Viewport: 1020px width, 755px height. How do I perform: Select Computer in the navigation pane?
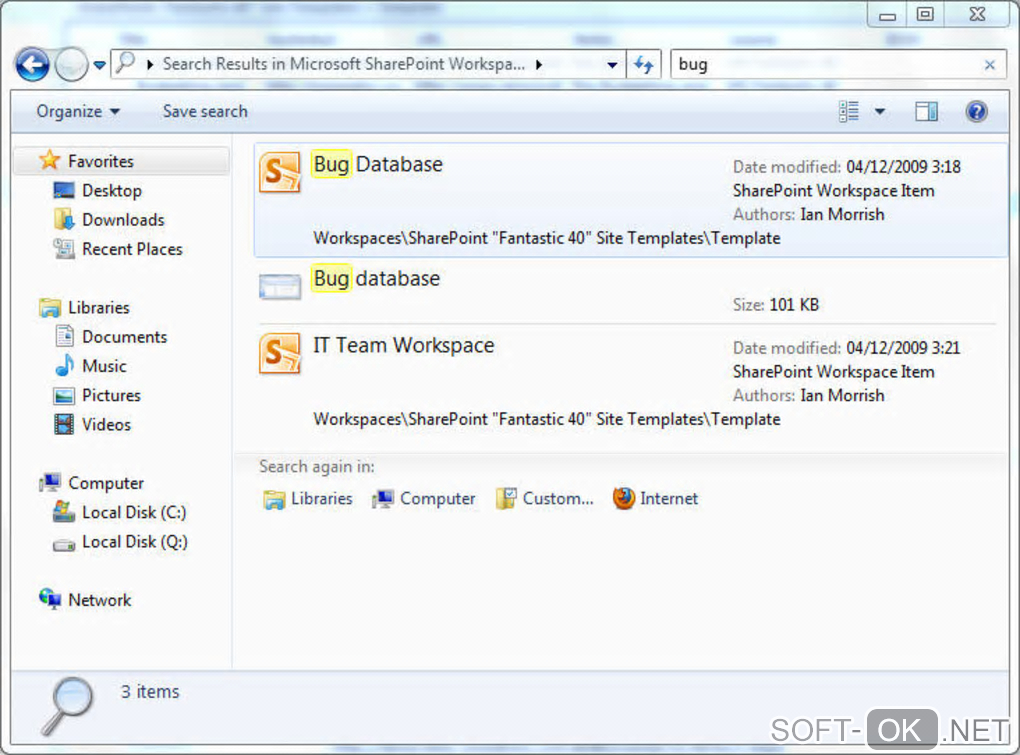coord(106,483)
